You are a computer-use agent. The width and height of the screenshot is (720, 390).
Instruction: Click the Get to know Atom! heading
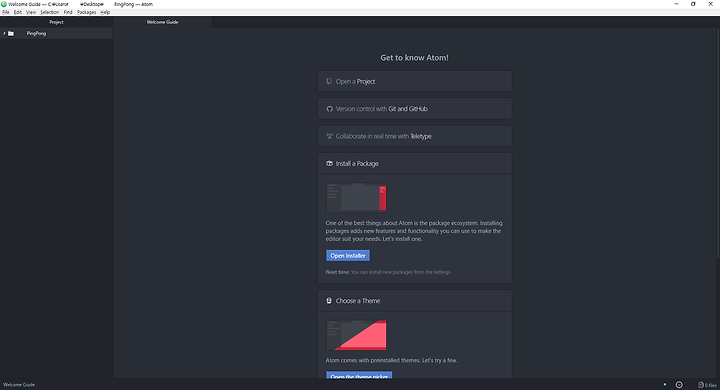click(414, 58)
